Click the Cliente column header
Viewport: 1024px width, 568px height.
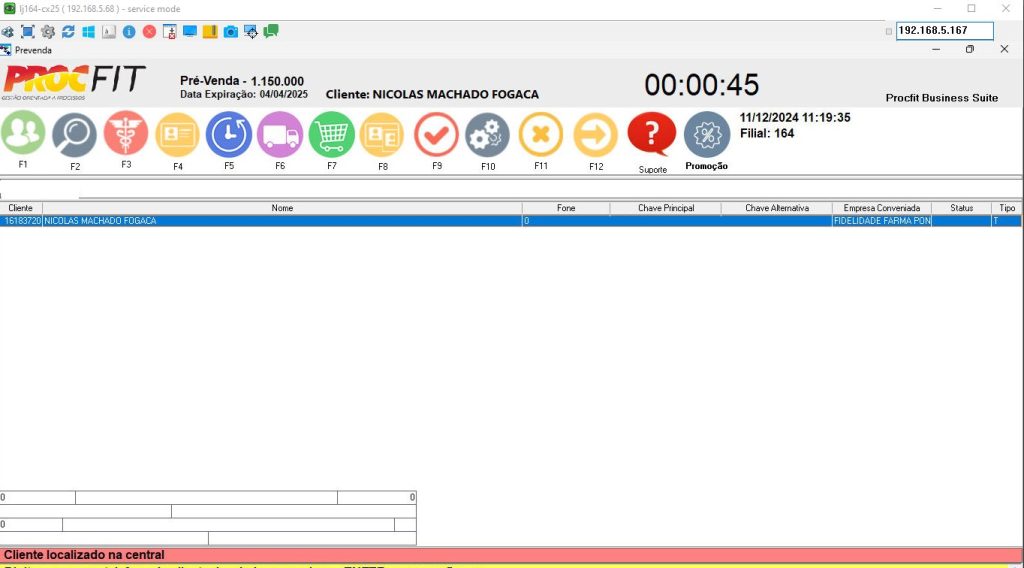coord(20,208)
